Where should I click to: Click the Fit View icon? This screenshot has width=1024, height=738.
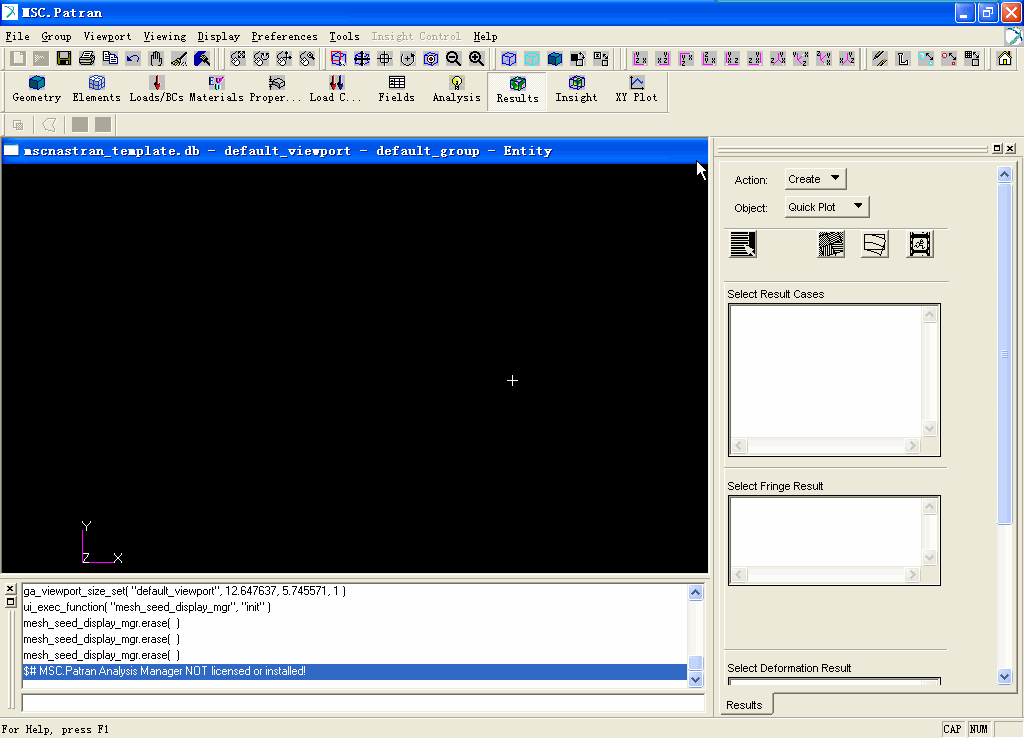pos(361,59)
